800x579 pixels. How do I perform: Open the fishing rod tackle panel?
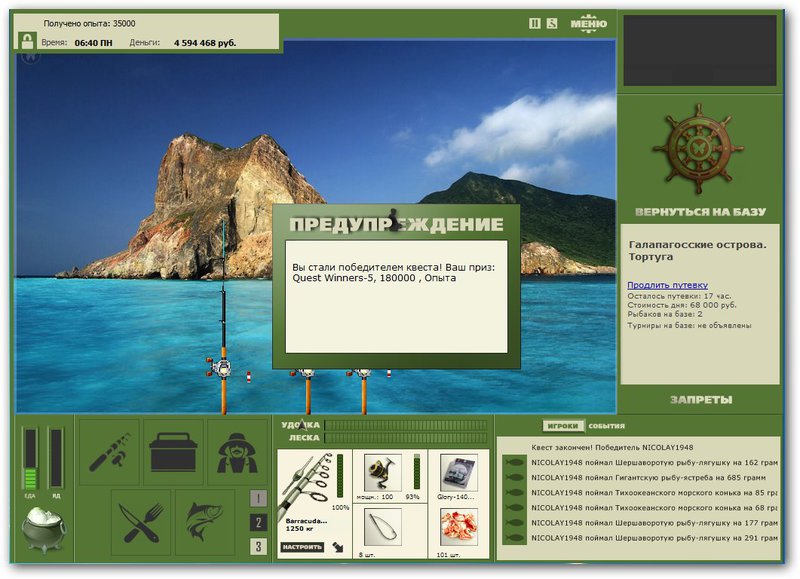pyautogui.click(x=109, y=452)
